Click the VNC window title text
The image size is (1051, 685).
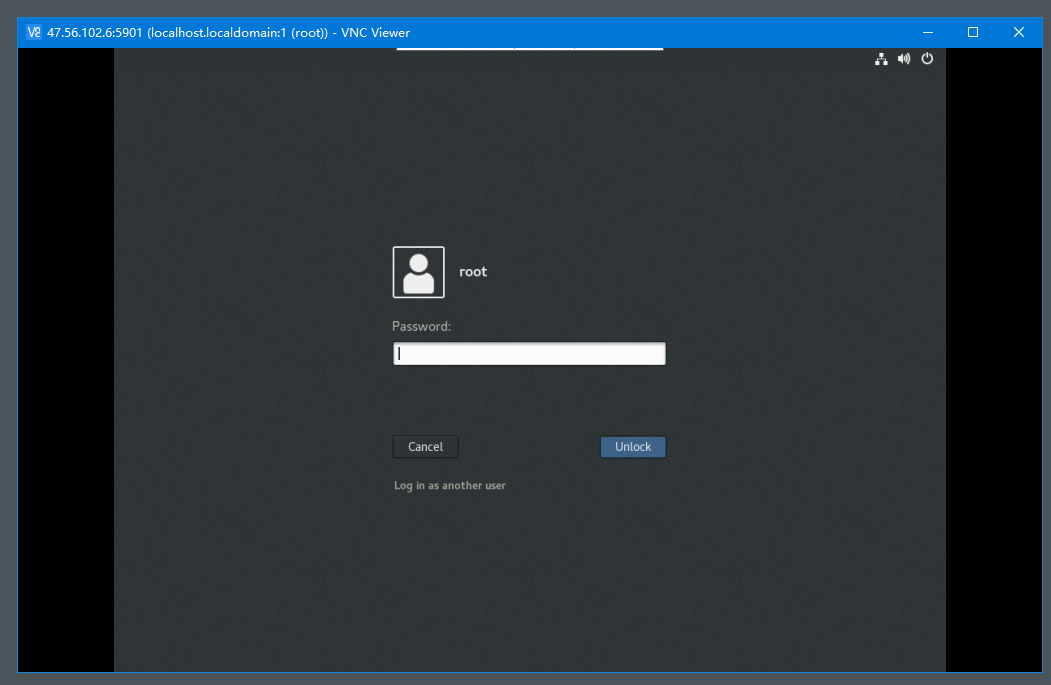(228, 32)
